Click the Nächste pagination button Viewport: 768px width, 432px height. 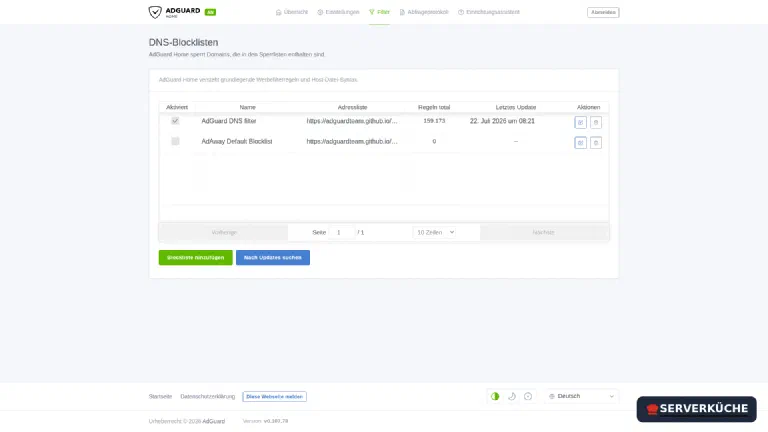[x=544, y=232]
